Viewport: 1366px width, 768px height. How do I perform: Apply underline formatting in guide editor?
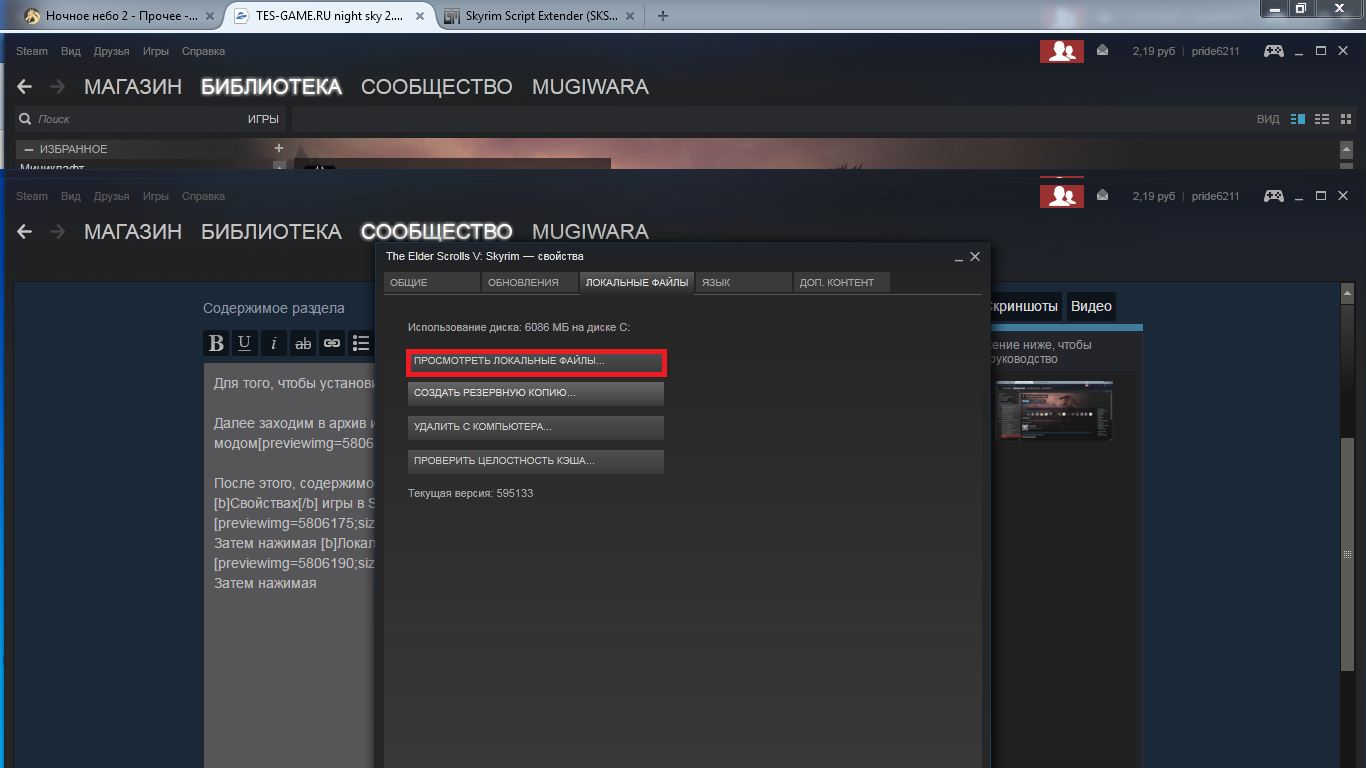(245, 343)
